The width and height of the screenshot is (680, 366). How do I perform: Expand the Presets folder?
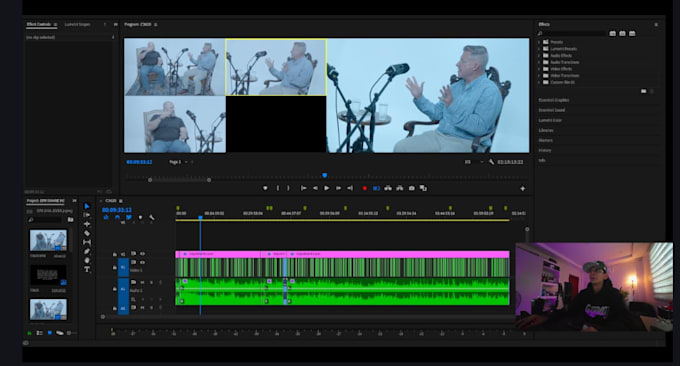tap(540, 42)
